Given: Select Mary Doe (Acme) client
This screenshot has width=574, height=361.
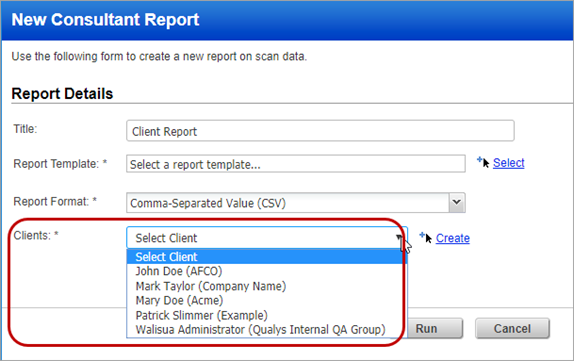Looking at the screenshot, I should [x=267, y=301].
